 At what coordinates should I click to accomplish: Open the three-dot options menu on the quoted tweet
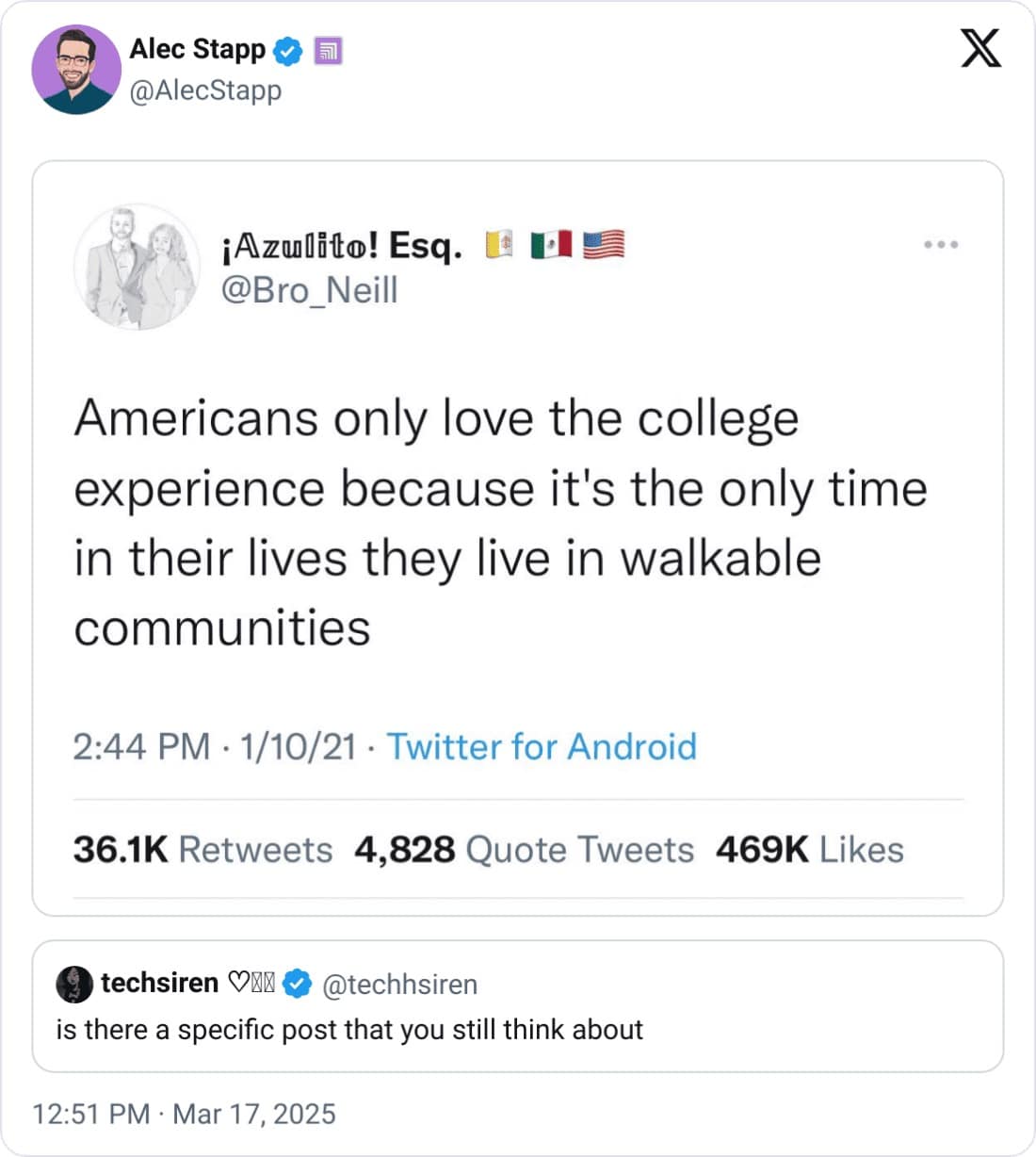pos(940,244)
